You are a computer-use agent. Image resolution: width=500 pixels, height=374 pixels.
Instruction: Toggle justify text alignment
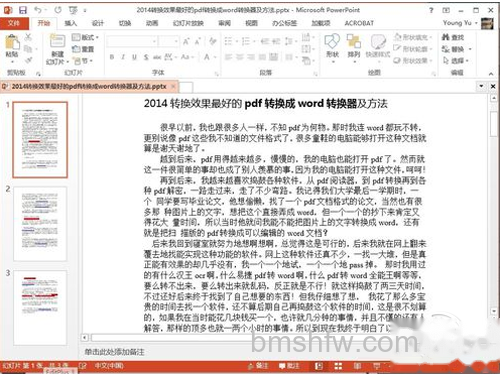coord(262,57)
